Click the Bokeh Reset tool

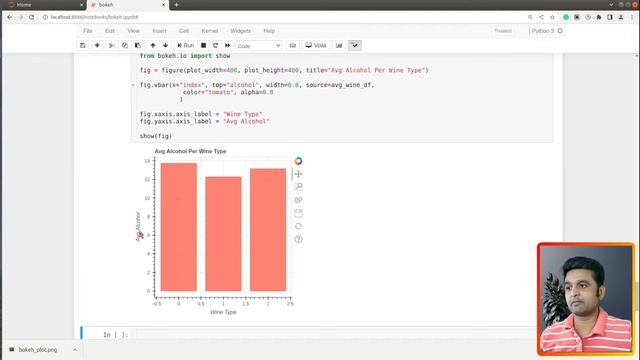pos(298,226)
